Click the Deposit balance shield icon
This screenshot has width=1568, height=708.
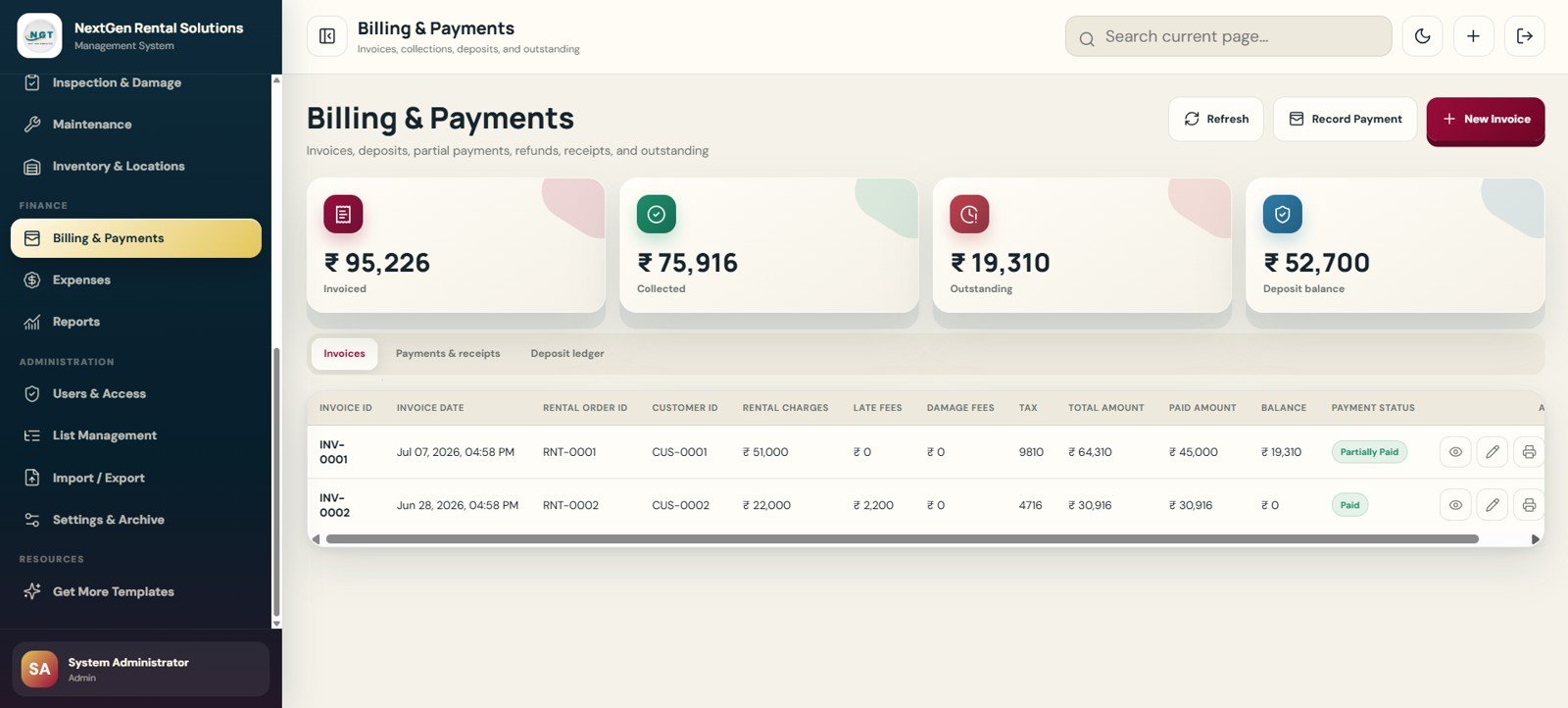[x=1283, y=214]
